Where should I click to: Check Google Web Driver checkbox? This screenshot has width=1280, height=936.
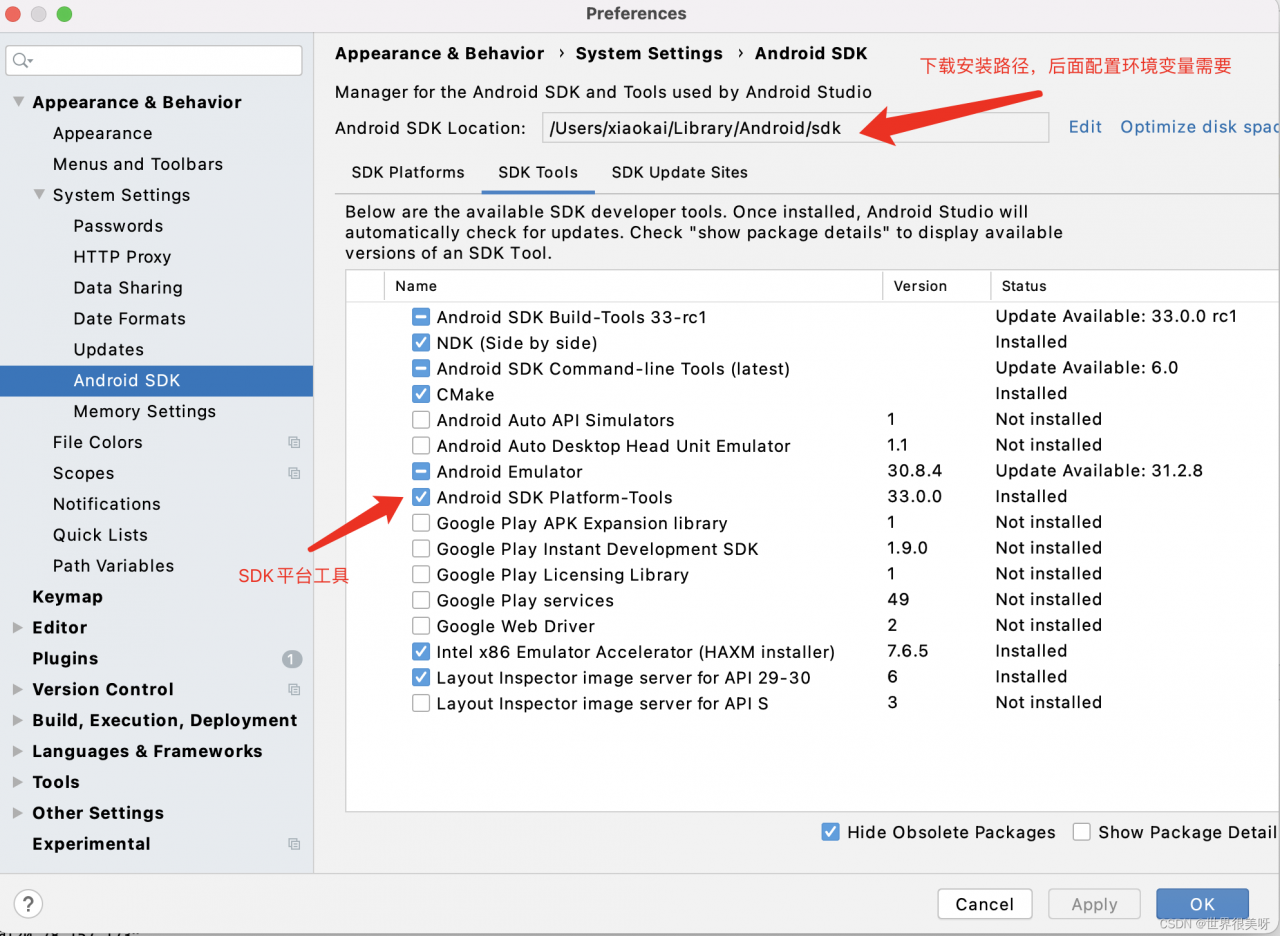(x=421, y=626)
